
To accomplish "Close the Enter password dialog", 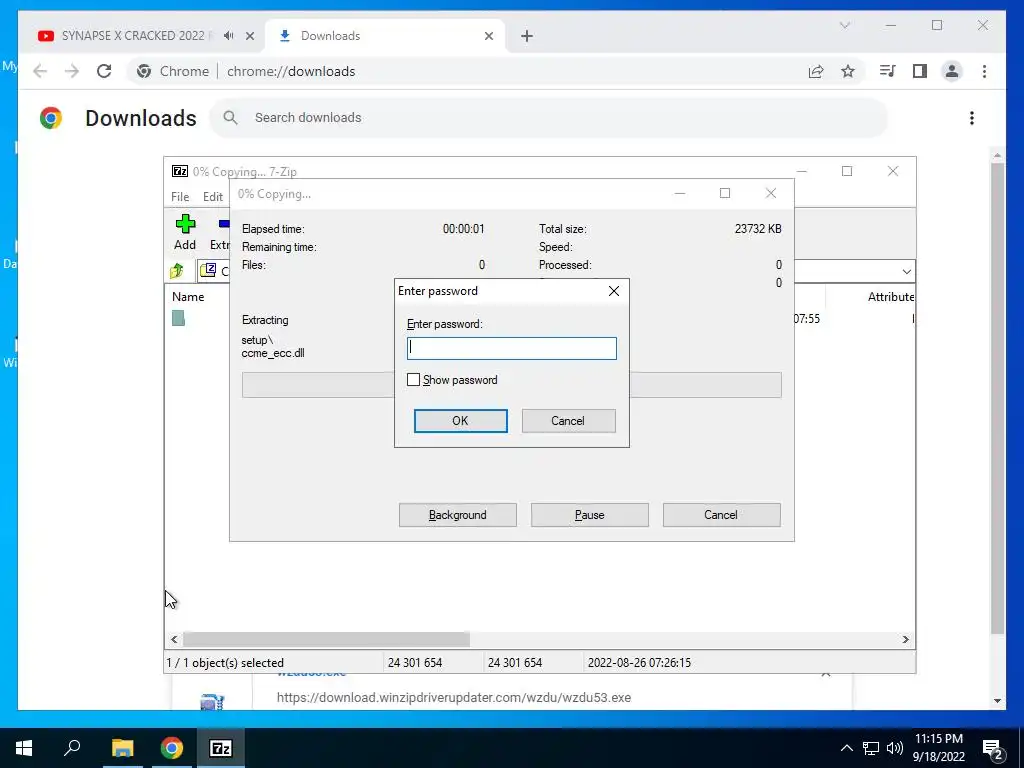I will coord(614,291).
